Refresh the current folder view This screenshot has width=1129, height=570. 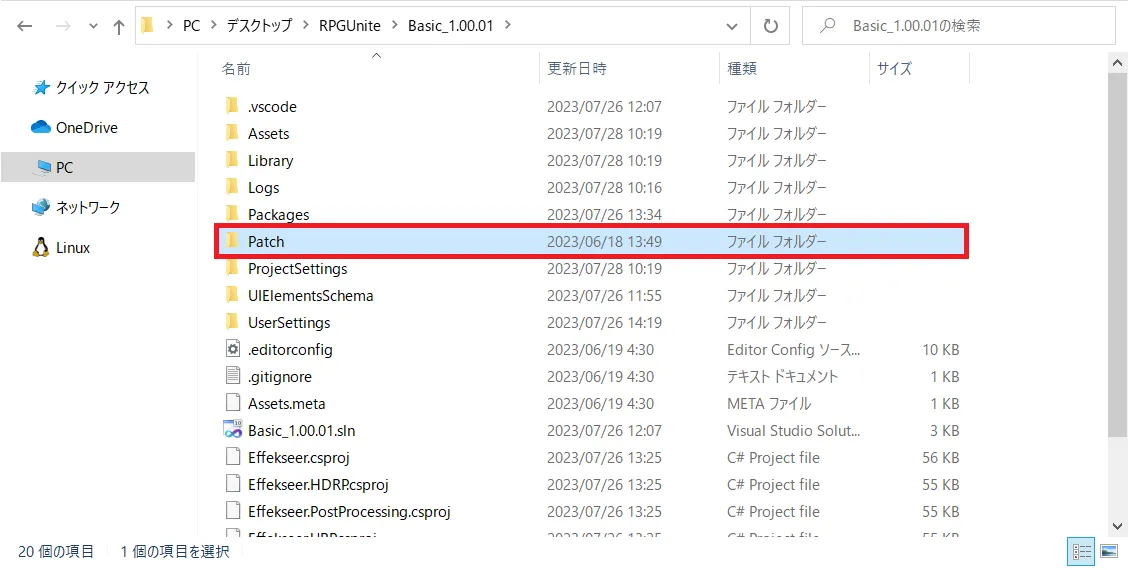tap(770, 26)
